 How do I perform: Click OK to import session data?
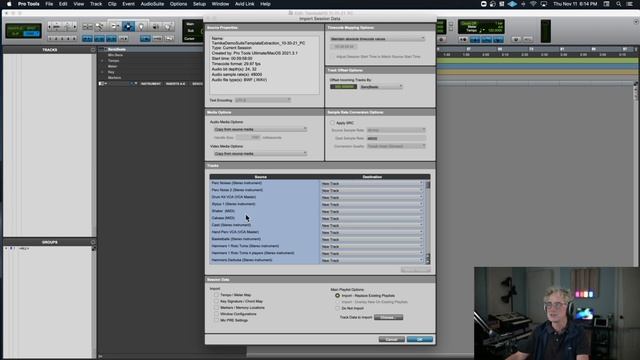(x=420, y=339)
